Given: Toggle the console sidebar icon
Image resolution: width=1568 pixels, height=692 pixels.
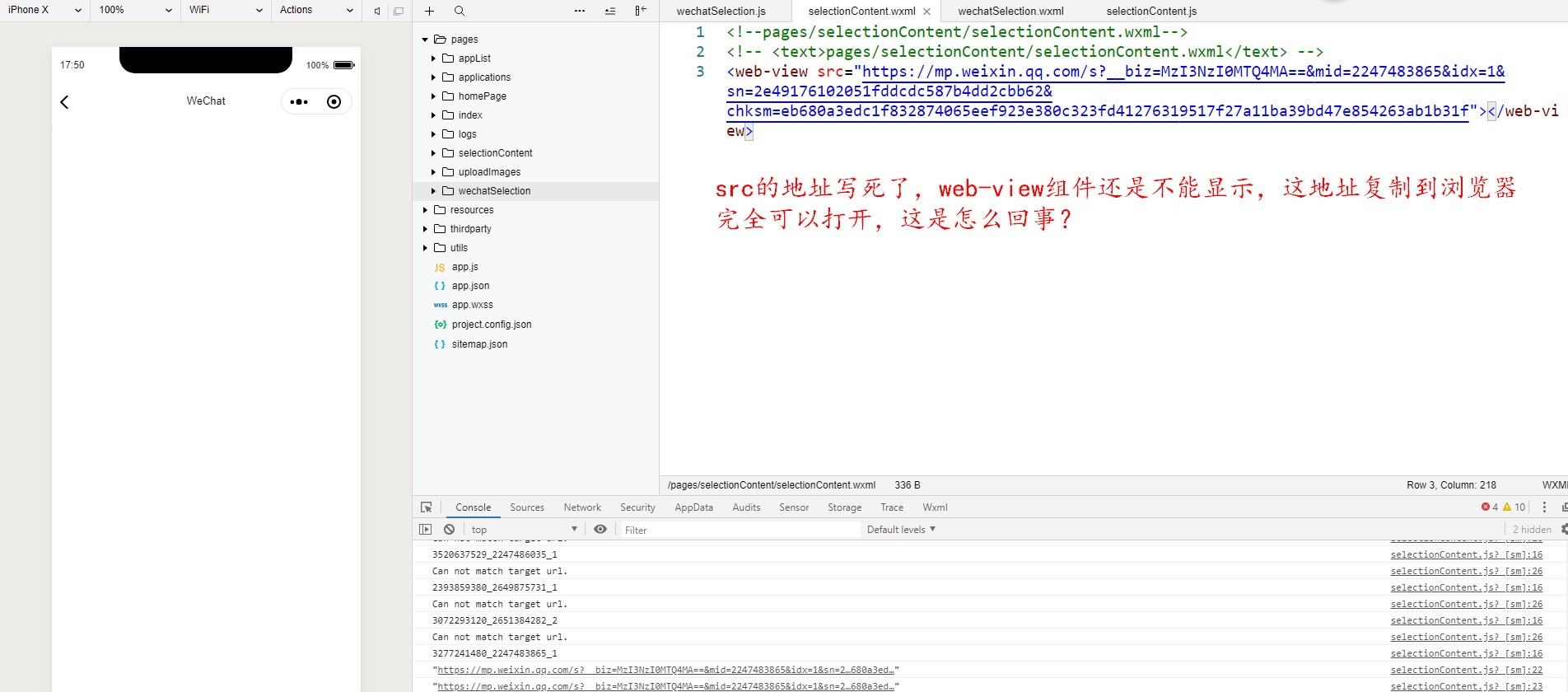Looking at the screenshot, I should (425, 530).
